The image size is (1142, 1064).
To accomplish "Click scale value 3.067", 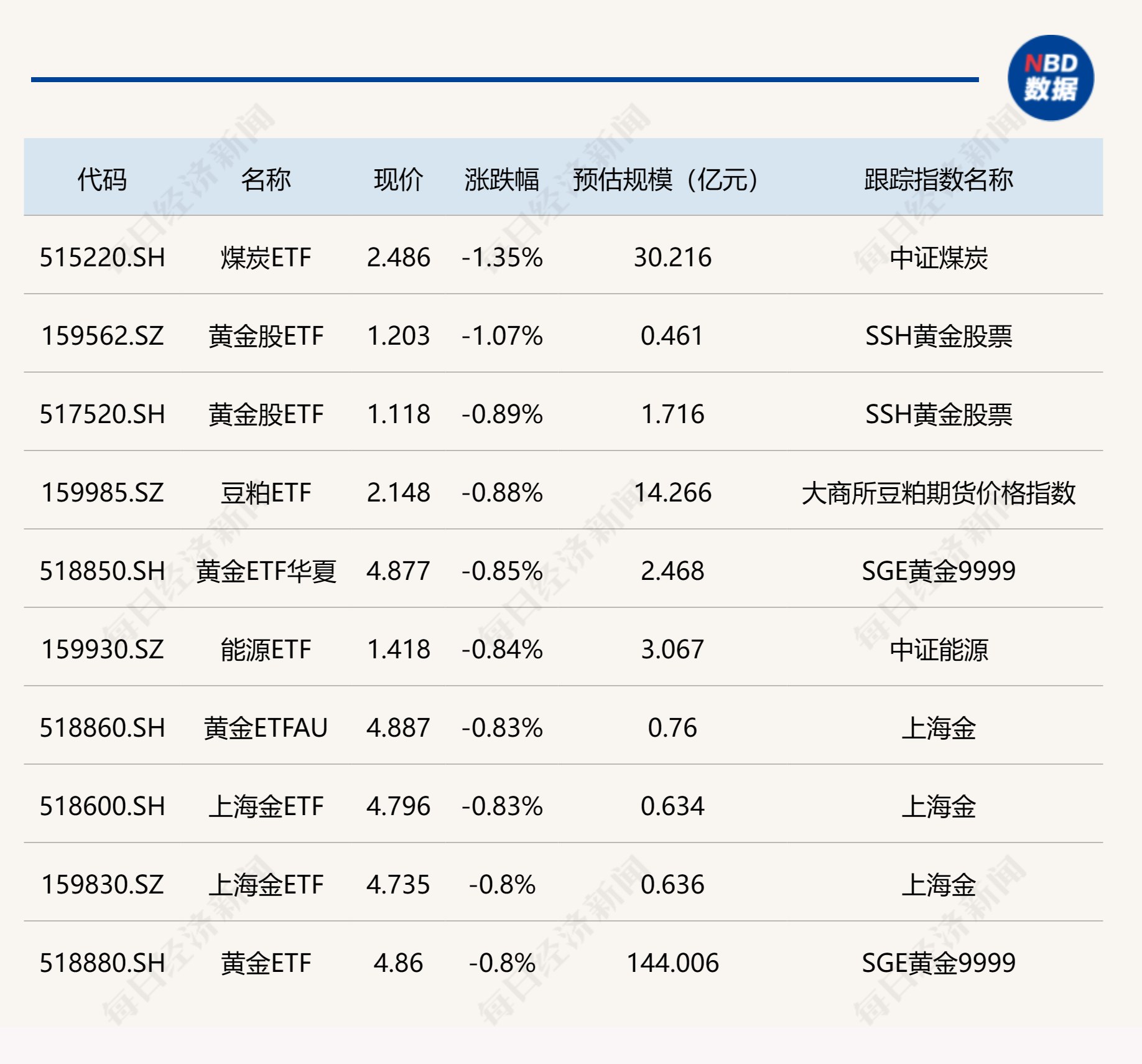I will (x=672, y=650).
